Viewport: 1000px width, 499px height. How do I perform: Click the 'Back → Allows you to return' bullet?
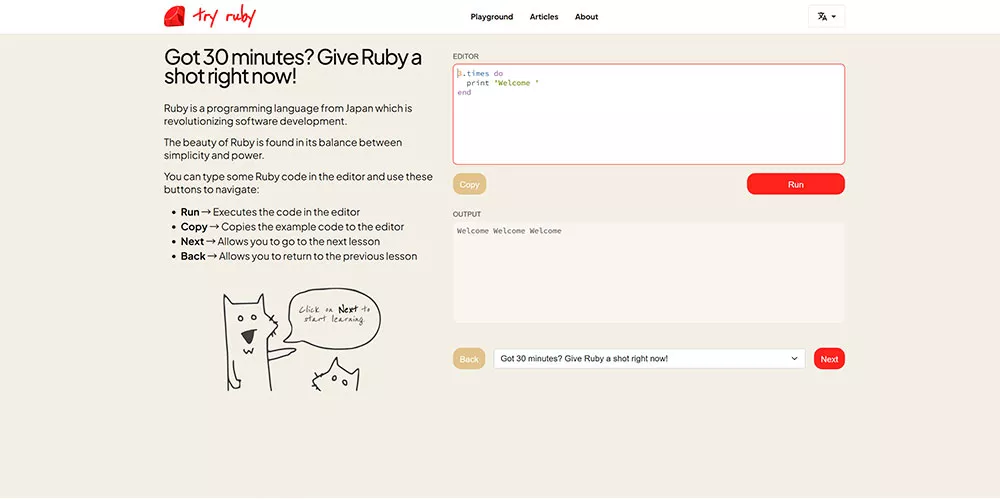[x=298, y=256]
